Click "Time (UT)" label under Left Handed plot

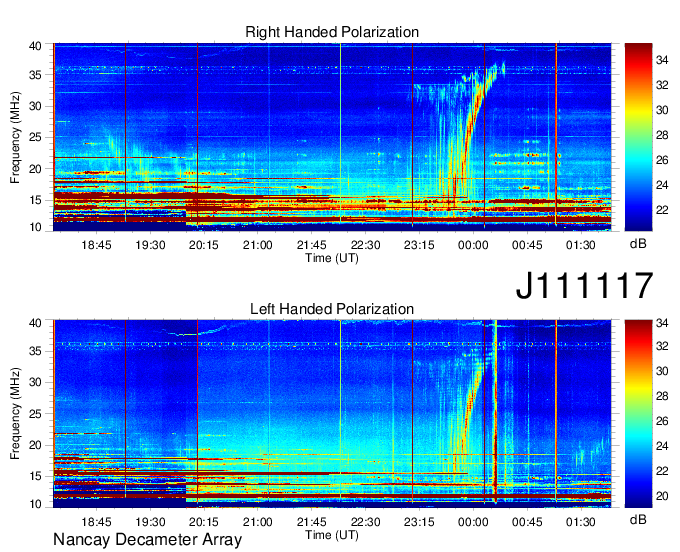coord(332,535)
